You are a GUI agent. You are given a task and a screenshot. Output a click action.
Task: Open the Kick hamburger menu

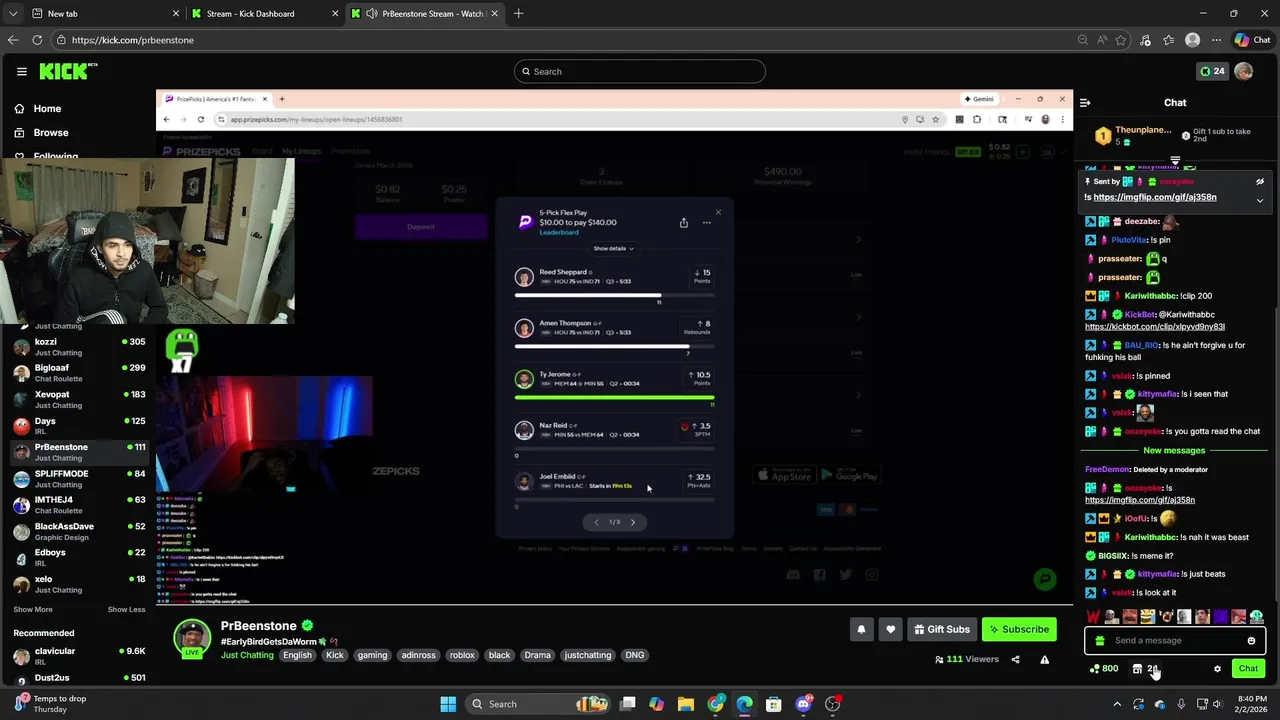pos(21,71)
